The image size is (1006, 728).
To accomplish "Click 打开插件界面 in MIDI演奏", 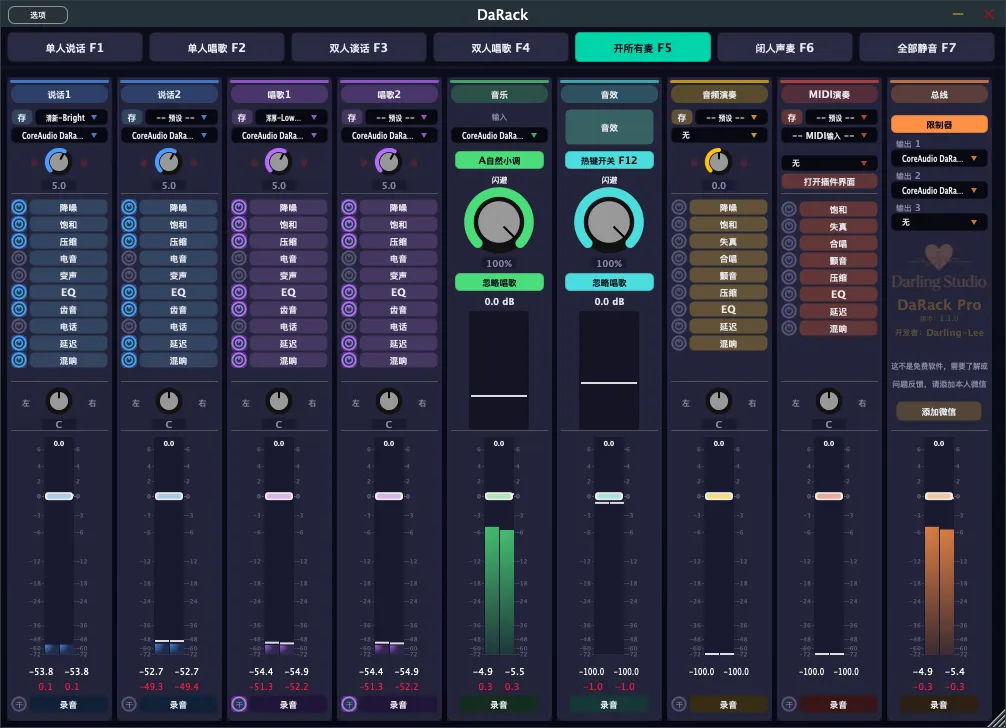I will click(829, 182).
